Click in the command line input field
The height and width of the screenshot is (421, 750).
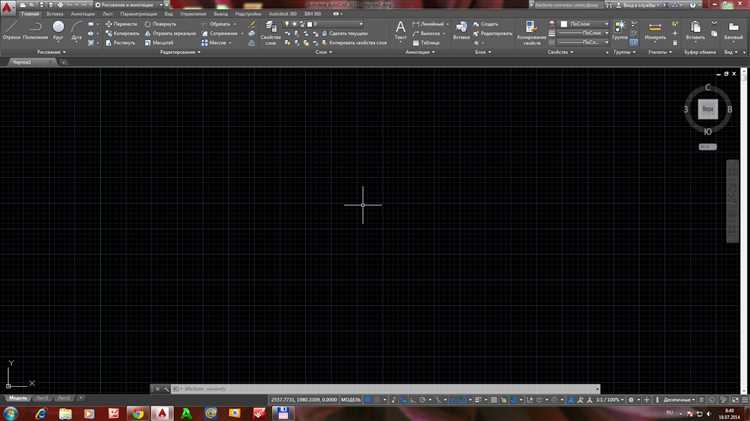[387, 389]
